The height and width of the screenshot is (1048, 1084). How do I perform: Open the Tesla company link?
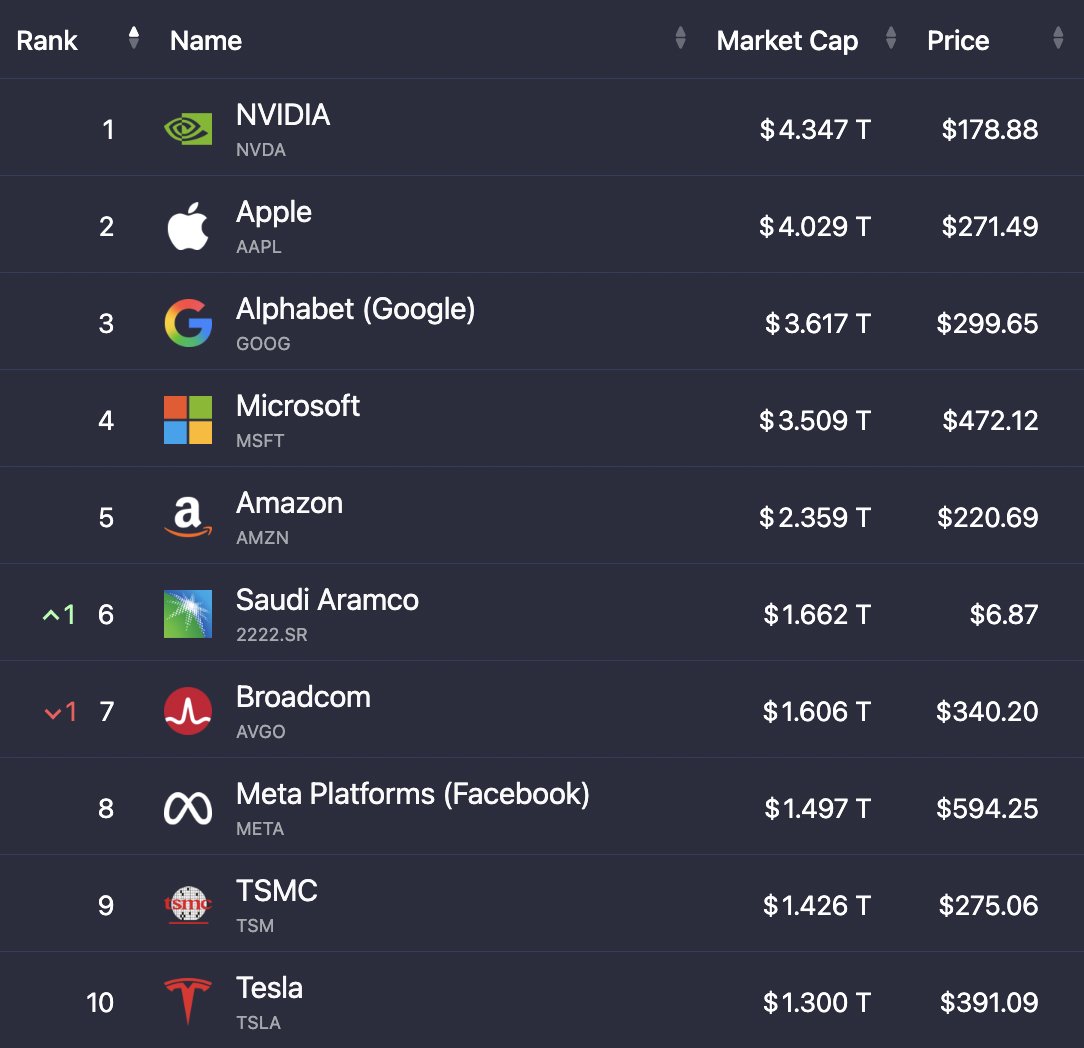[x=270, y=988]
